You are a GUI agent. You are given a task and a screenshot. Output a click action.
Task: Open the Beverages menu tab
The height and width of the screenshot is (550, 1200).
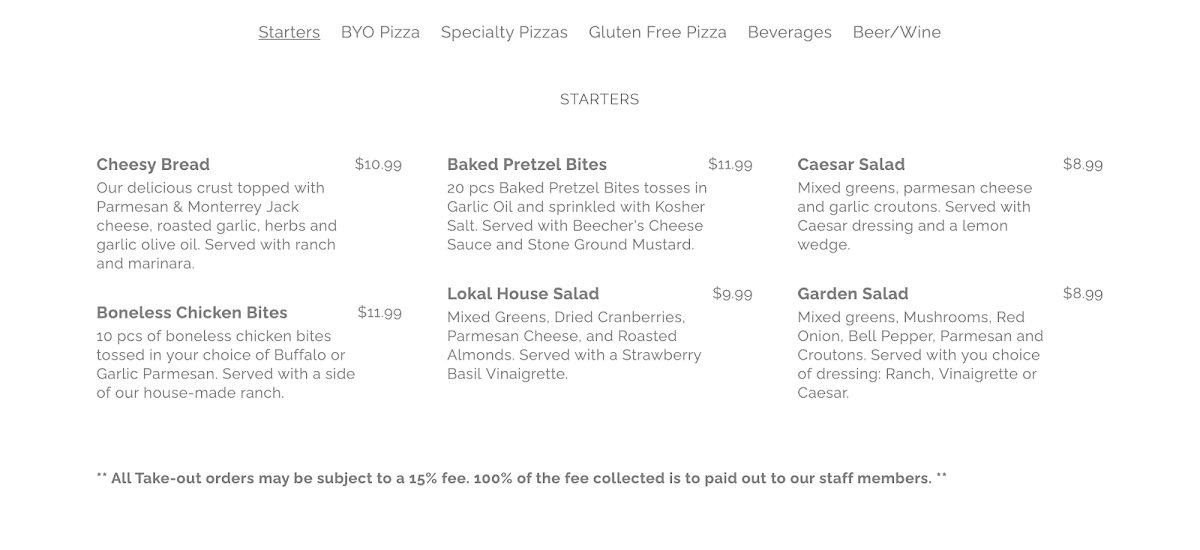point(789,32)
